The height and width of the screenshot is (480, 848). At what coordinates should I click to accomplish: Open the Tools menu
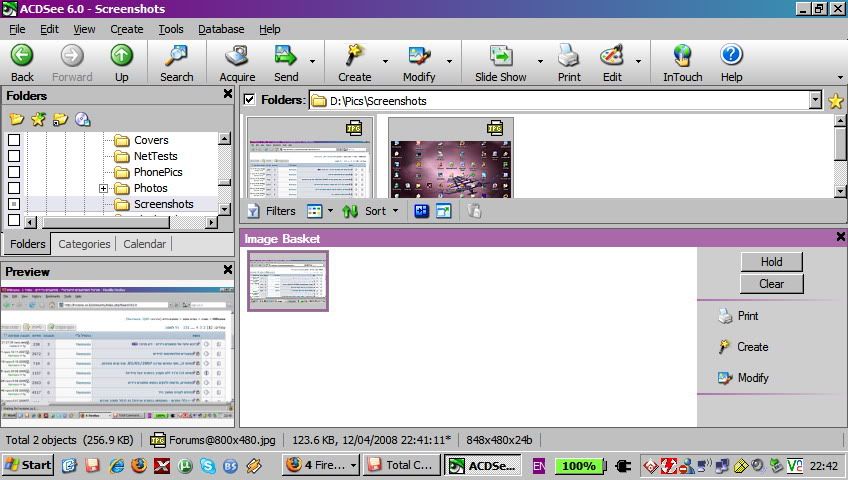click(x=171, y=29)
